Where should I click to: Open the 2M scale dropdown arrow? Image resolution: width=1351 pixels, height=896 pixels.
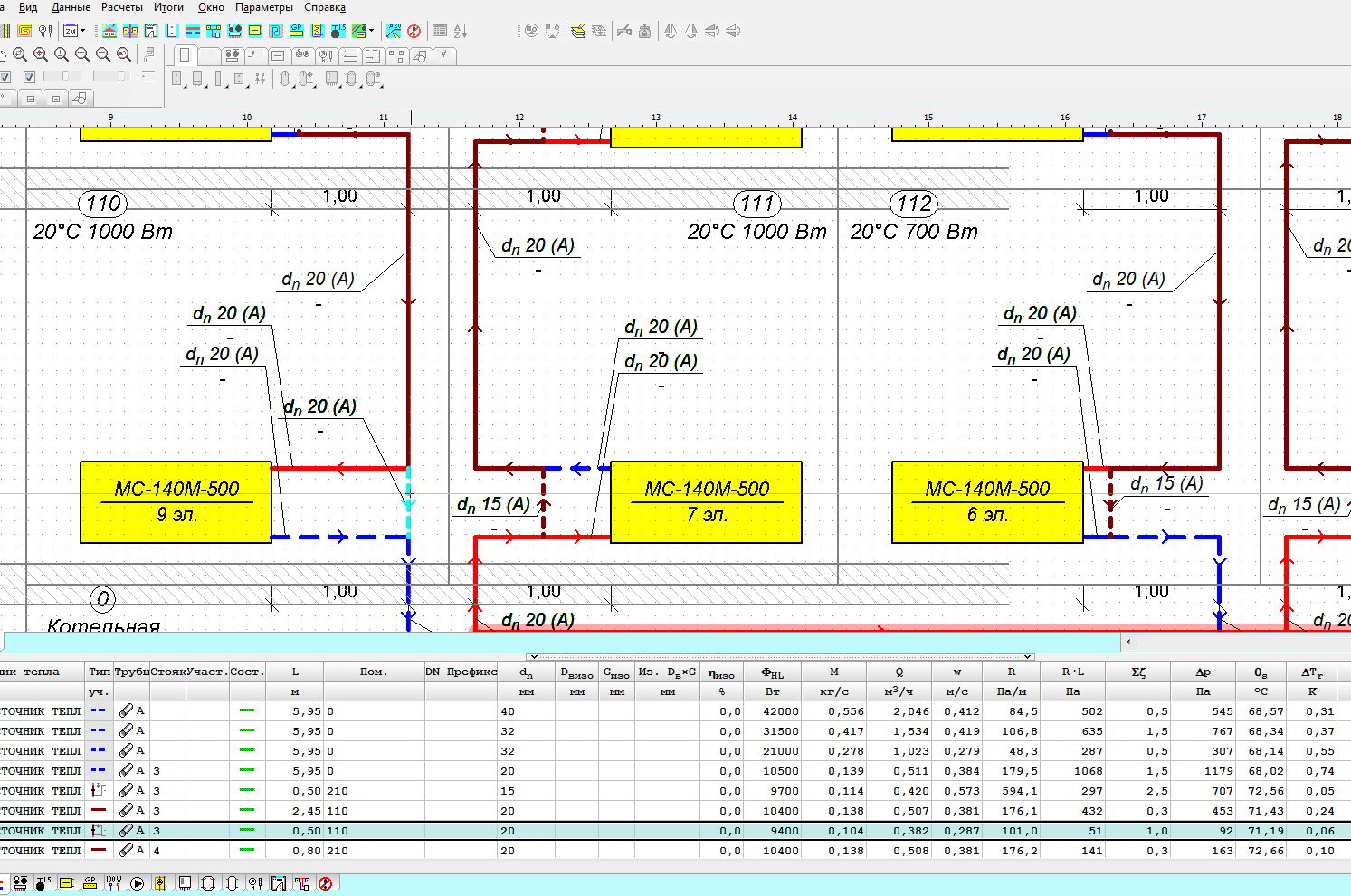(x=82, y=31)
